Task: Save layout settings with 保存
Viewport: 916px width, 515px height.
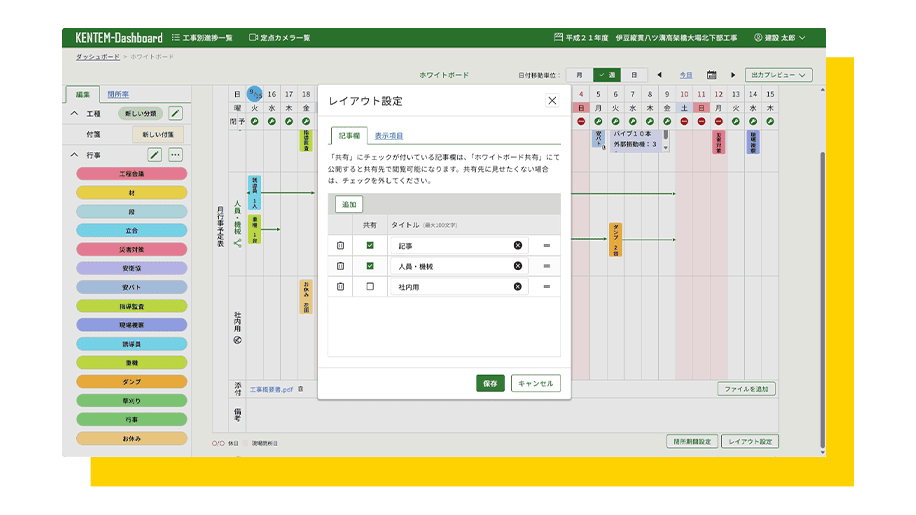Action: 490,384
